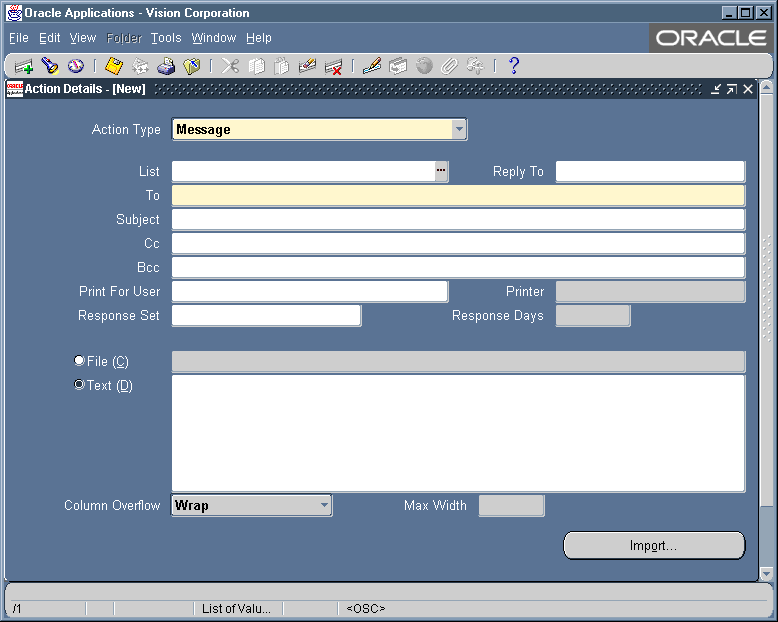Click the ORACLE logo

point(711,38)
